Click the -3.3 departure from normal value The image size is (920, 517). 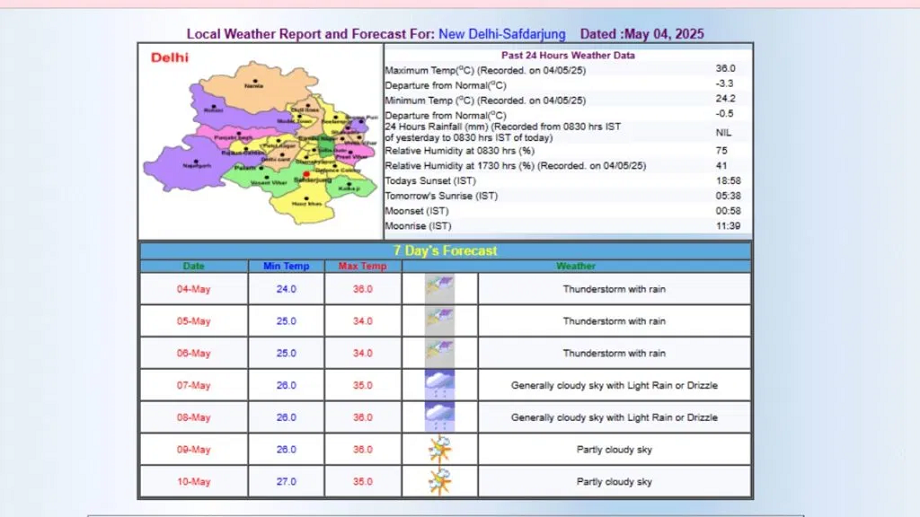(725, 83)
